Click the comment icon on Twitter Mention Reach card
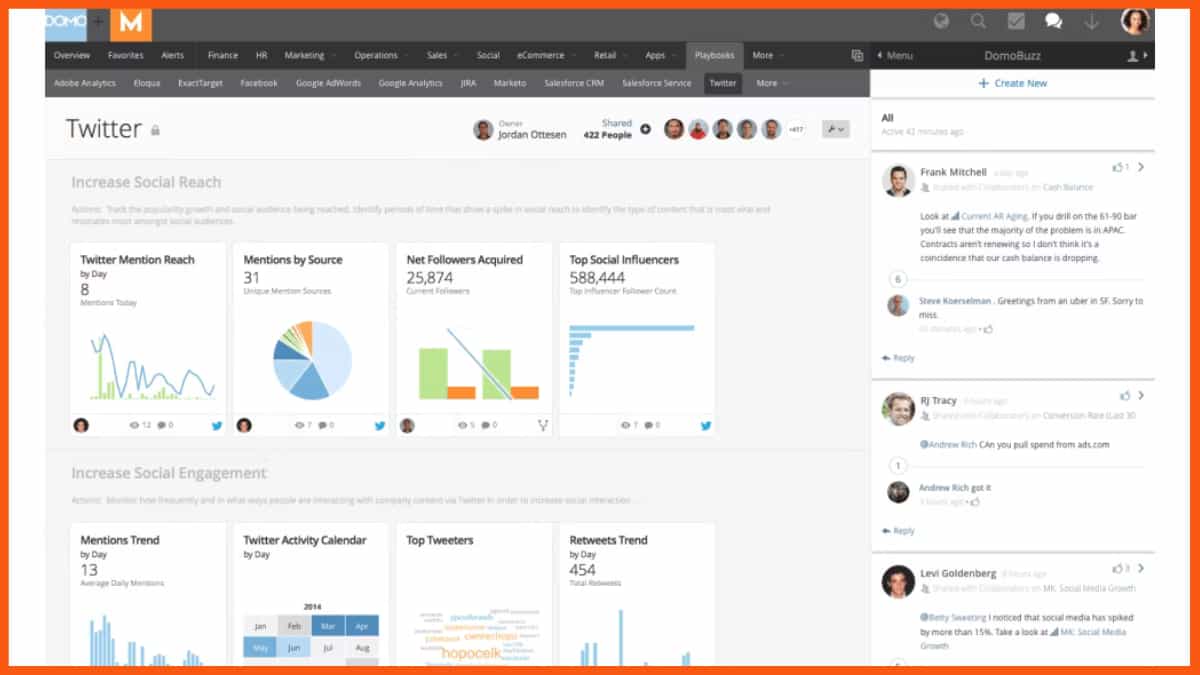This screenshot has height=675, width=1200. (x=161, y=425)
